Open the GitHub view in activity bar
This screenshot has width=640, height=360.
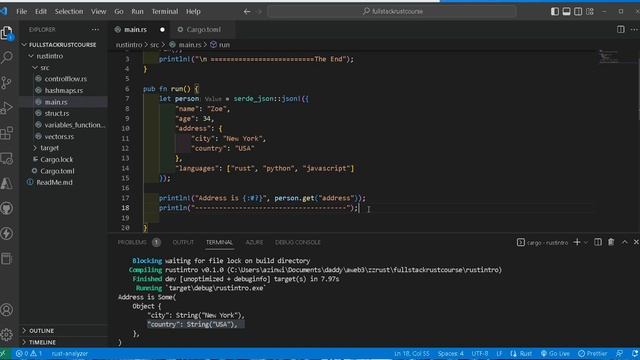tap(7, 209)
